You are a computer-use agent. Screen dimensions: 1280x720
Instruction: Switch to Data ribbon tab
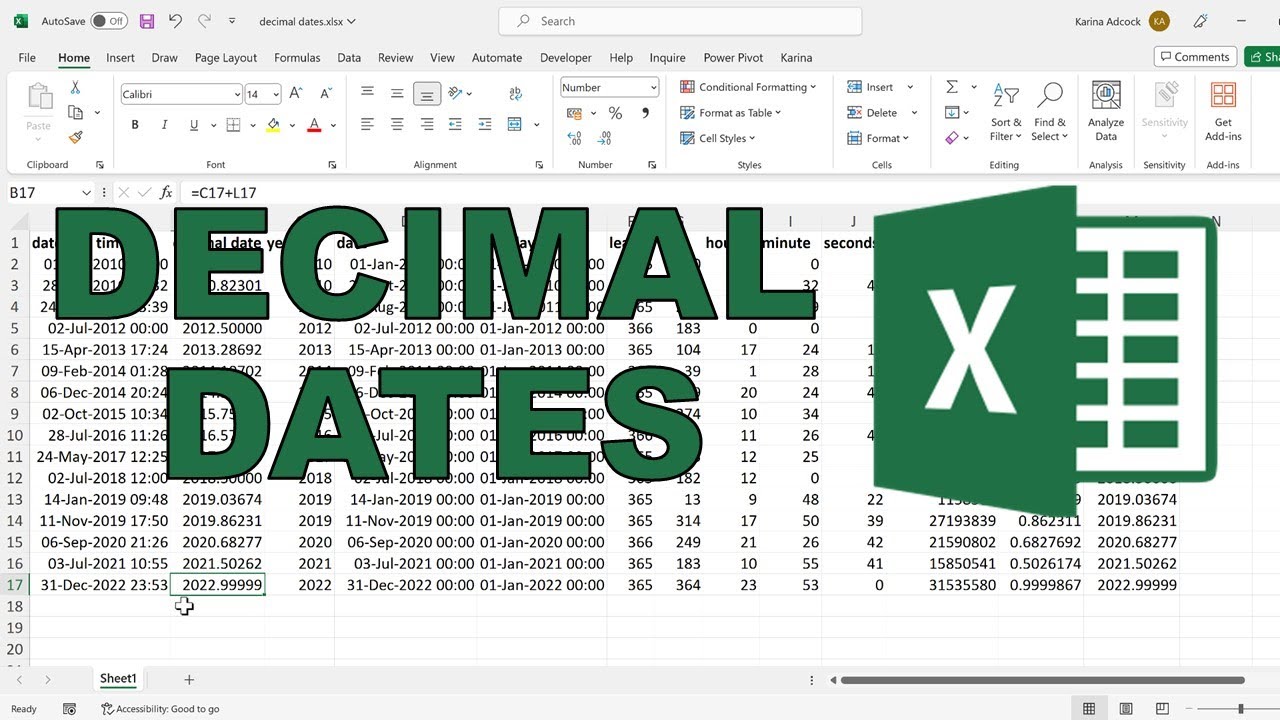pos(349,58)
